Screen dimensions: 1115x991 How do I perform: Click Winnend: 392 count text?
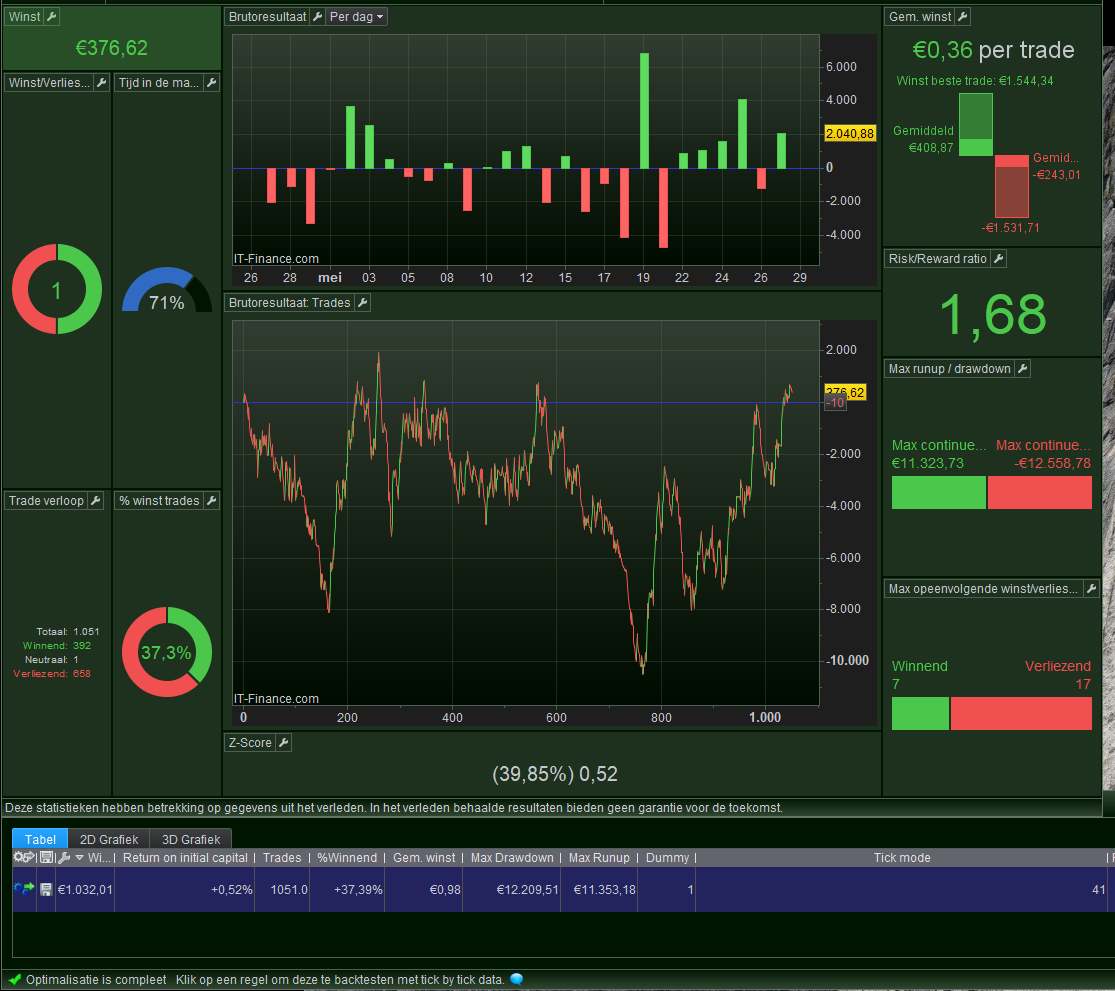click(57, 646)
